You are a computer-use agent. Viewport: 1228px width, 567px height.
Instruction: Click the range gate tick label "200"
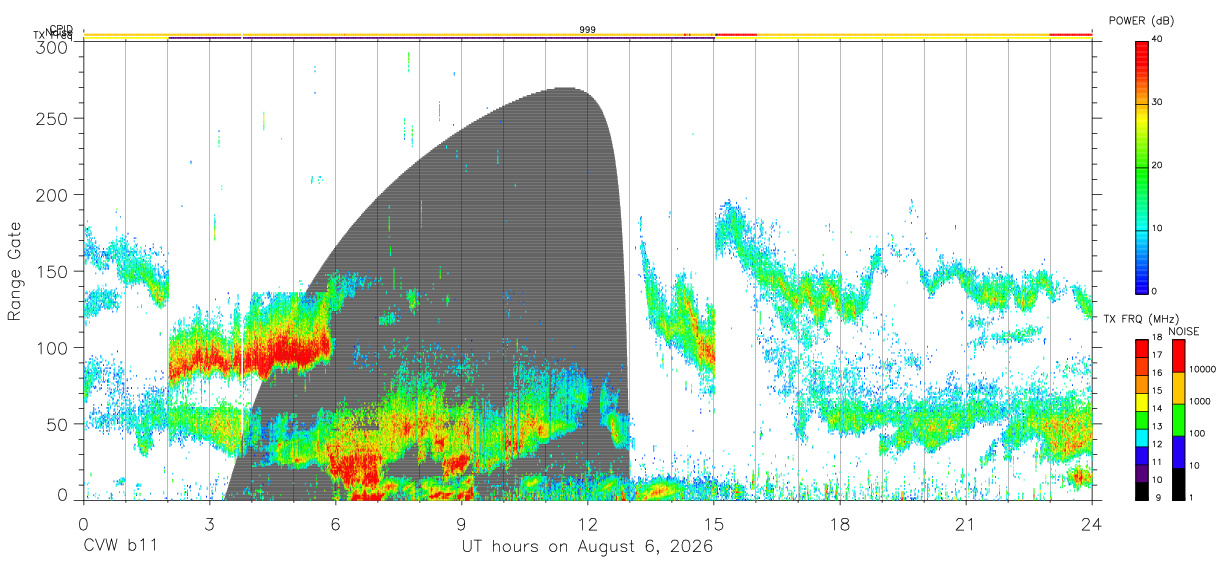pos(53,194)
